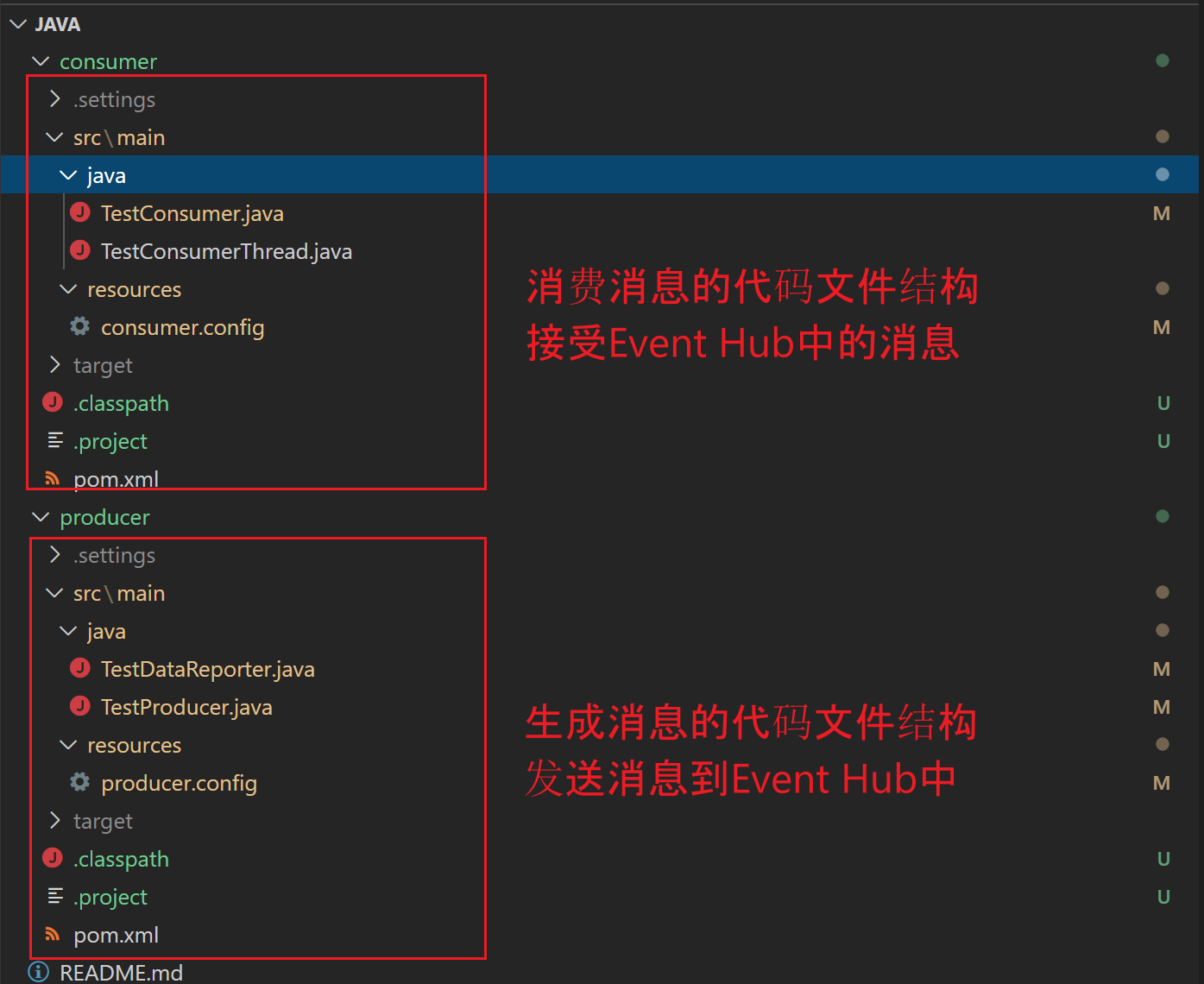Collapse consumer's resources folder chevron

[x=68, y=289]
